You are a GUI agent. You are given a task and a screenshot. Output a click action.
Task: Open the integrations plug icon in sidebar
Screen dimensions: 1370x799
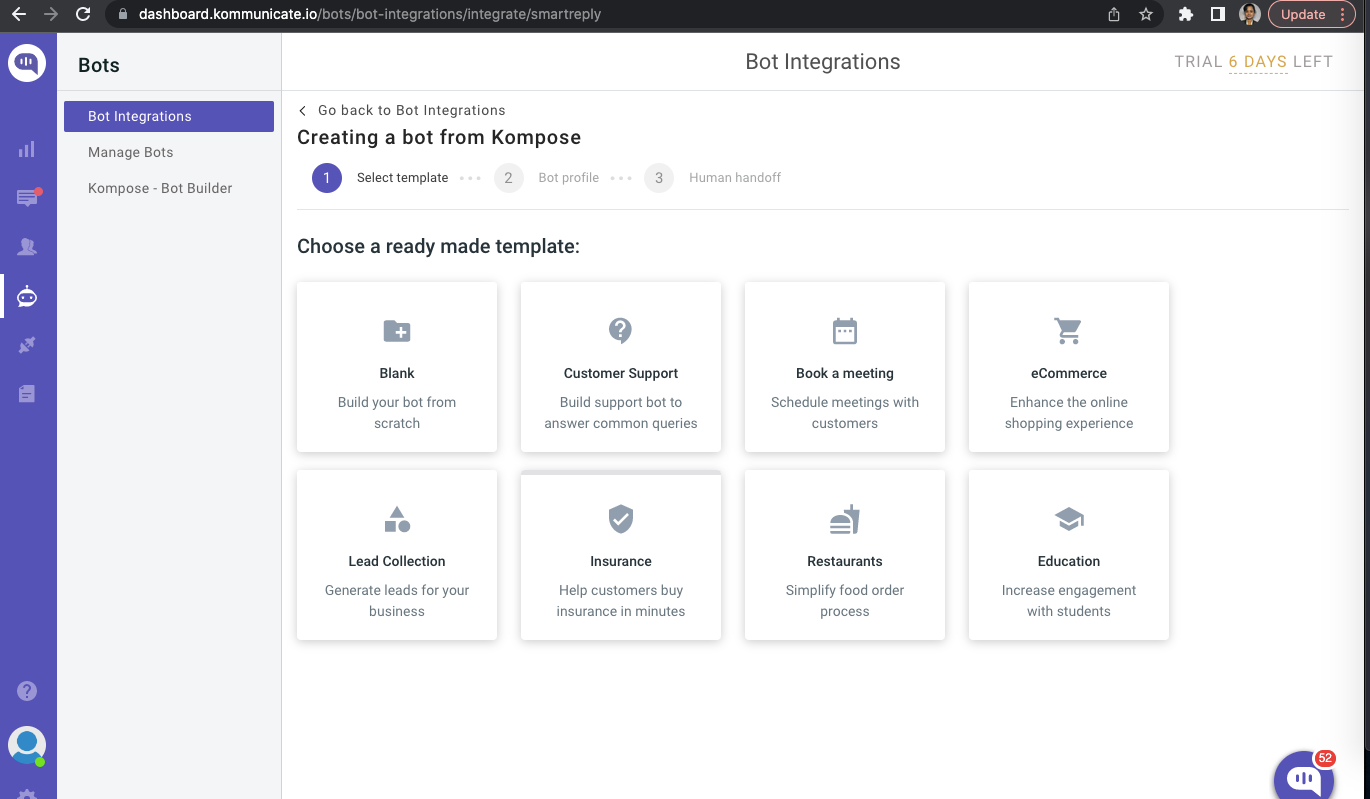tap(27, 345)
